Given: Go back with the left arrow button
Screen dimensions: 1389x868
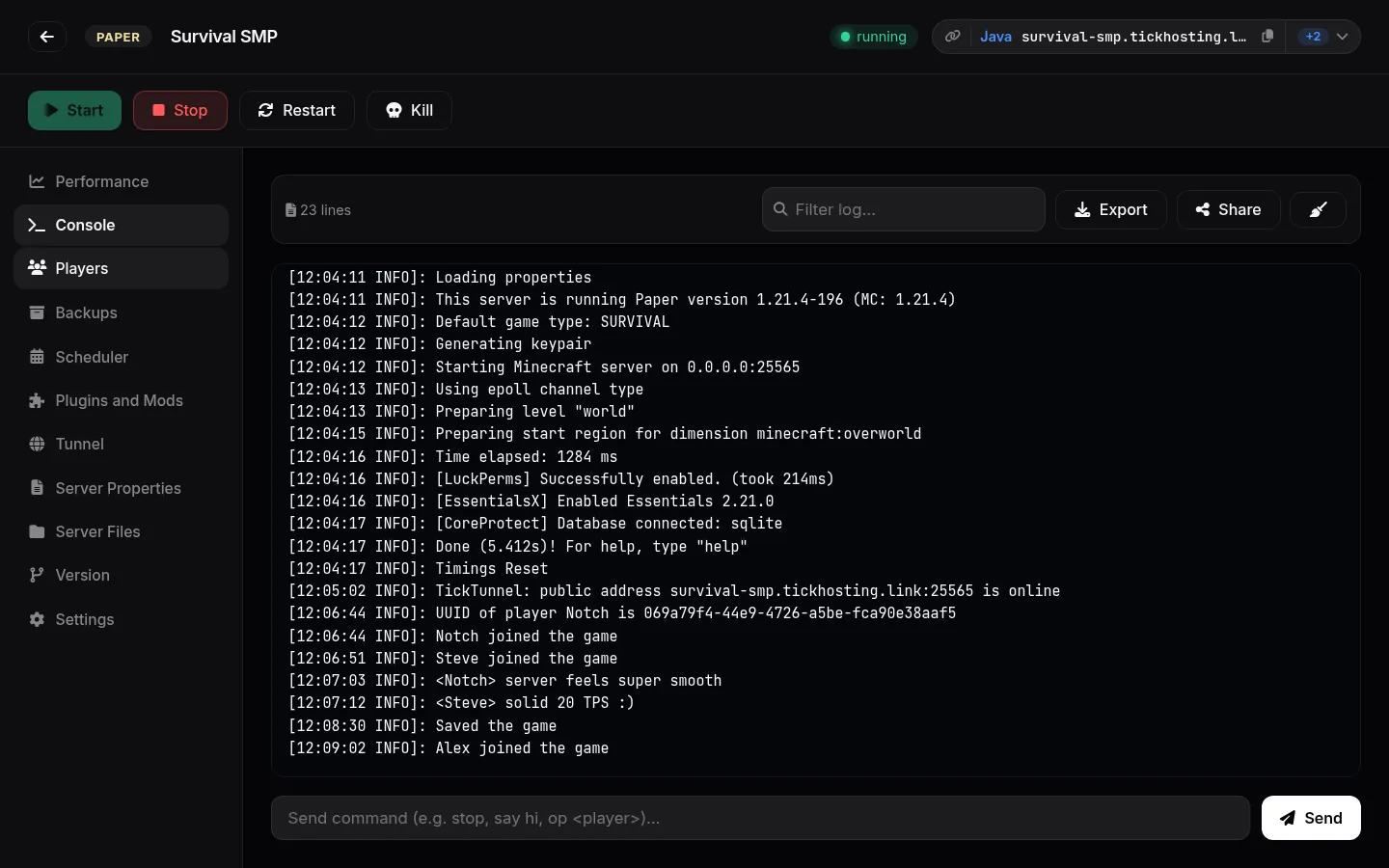Looking at the screenshot, I should (x=46, y=37).
